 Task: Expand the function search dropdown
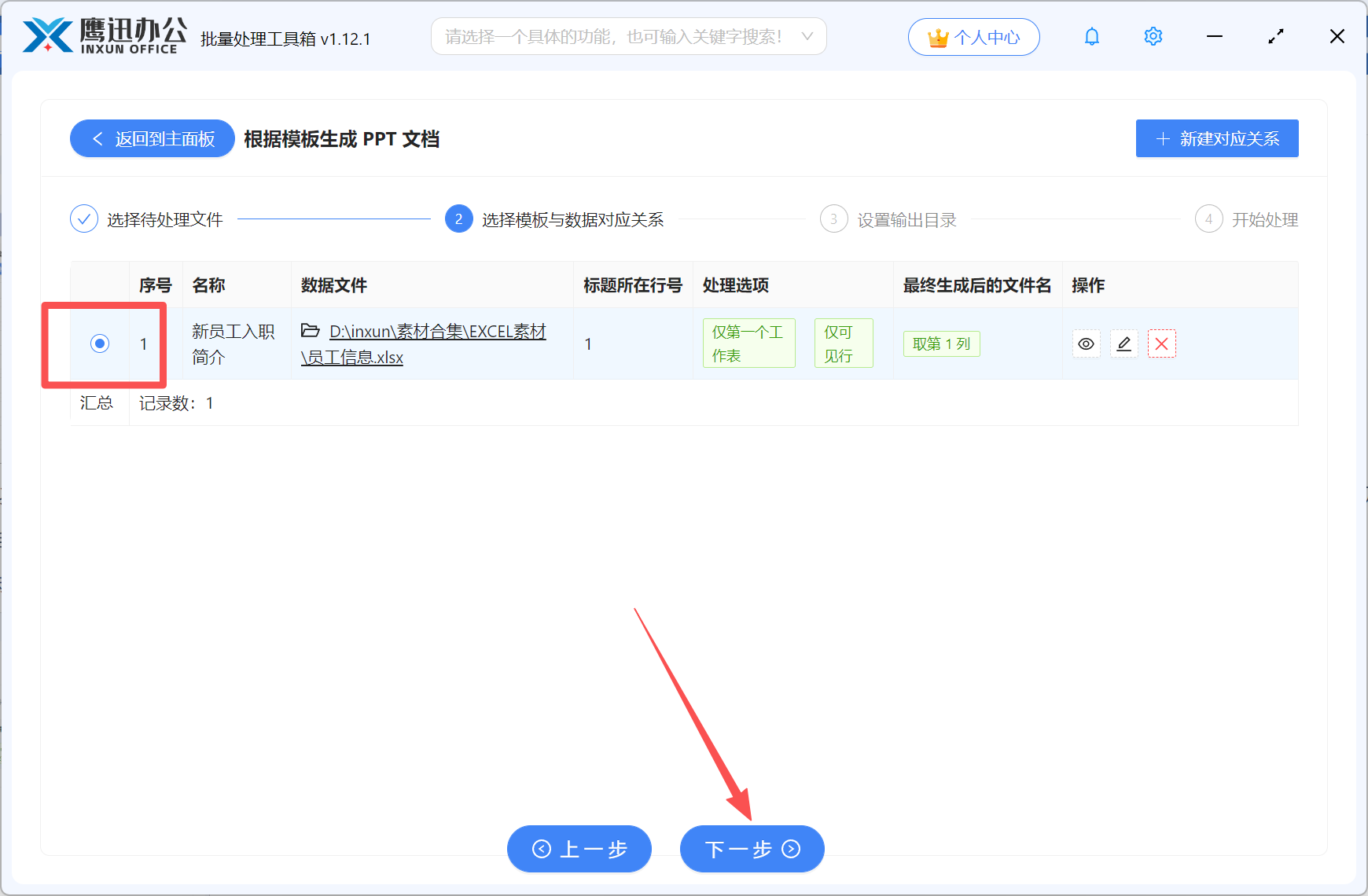pyautogui.click(x=808, y=36)
